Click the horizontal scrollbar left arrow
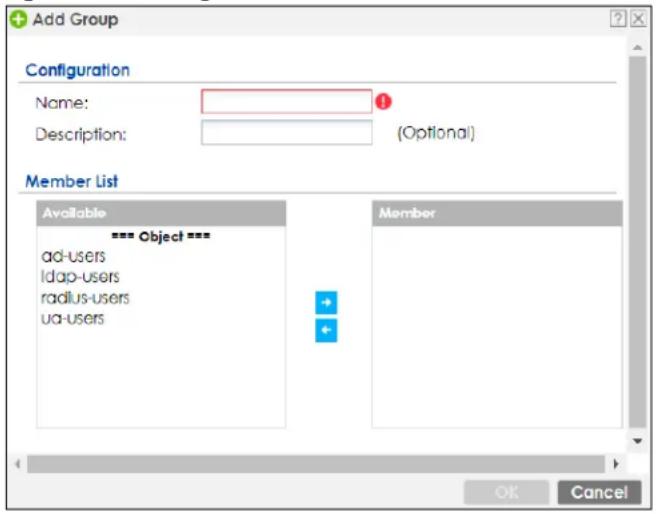 point(18,464)
